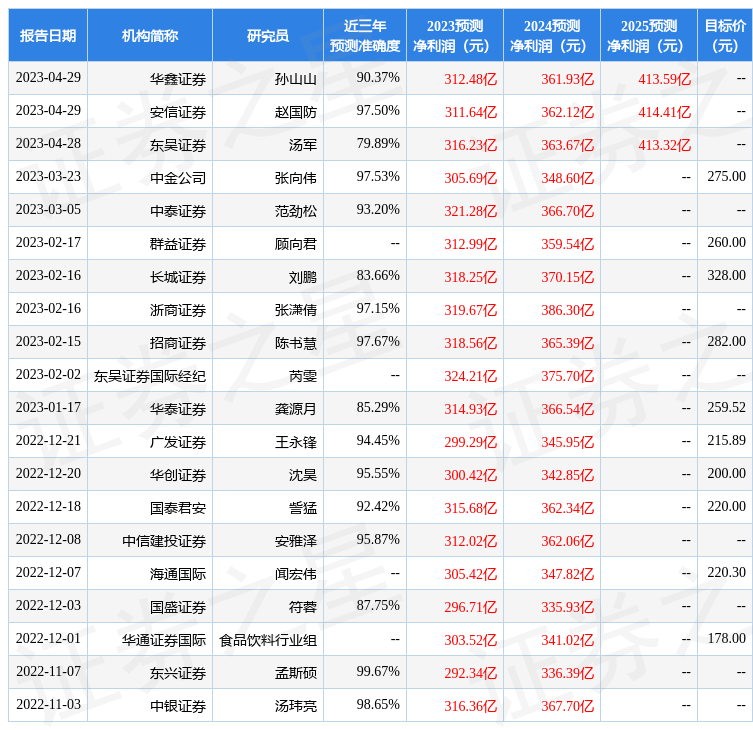Click analyst name 张向伟

(x=295, y=178)
